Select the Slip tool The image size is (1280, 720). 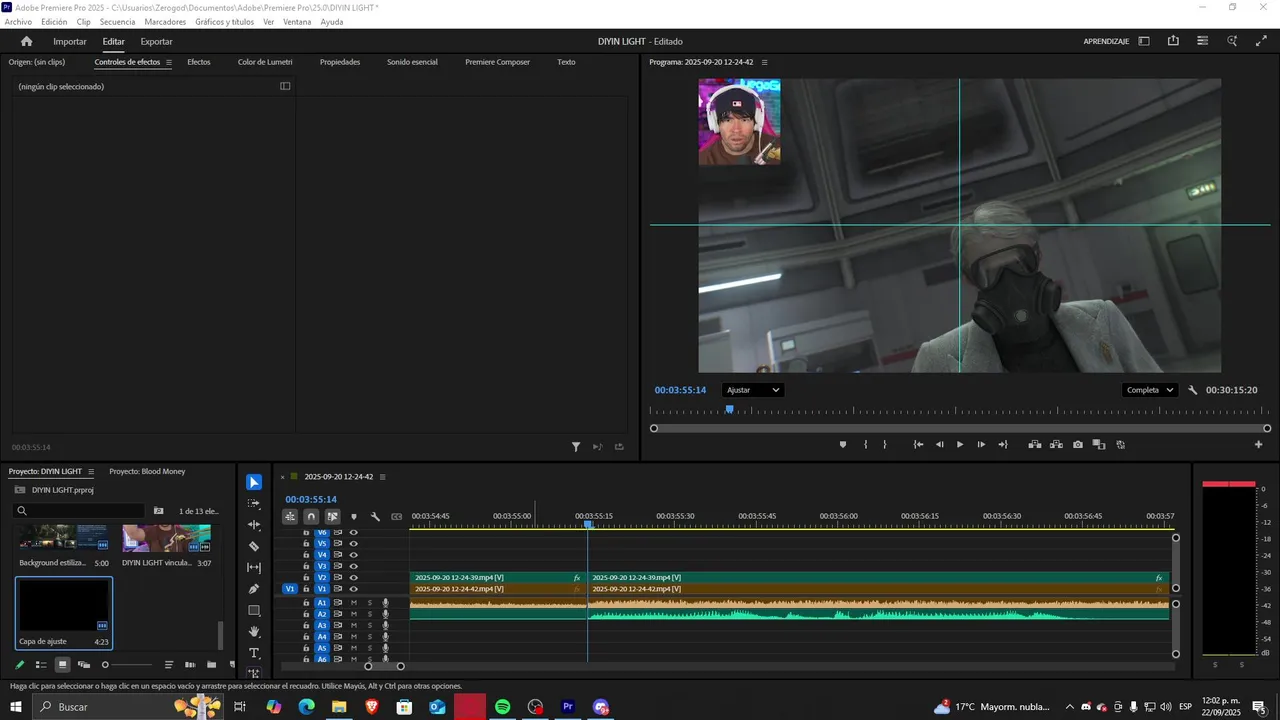(254, 568)
